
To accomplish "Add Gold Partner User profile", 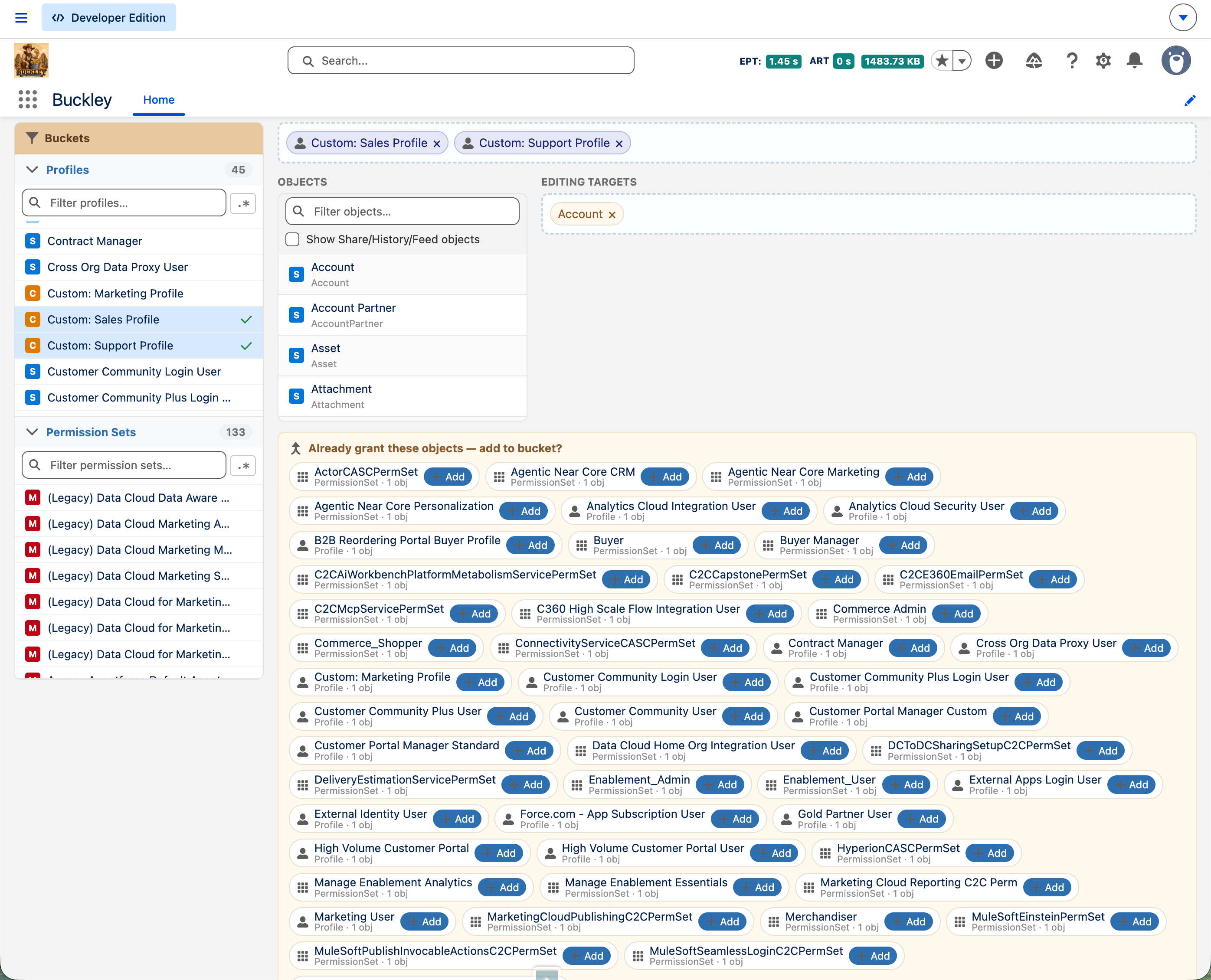I will coord(921,819).
